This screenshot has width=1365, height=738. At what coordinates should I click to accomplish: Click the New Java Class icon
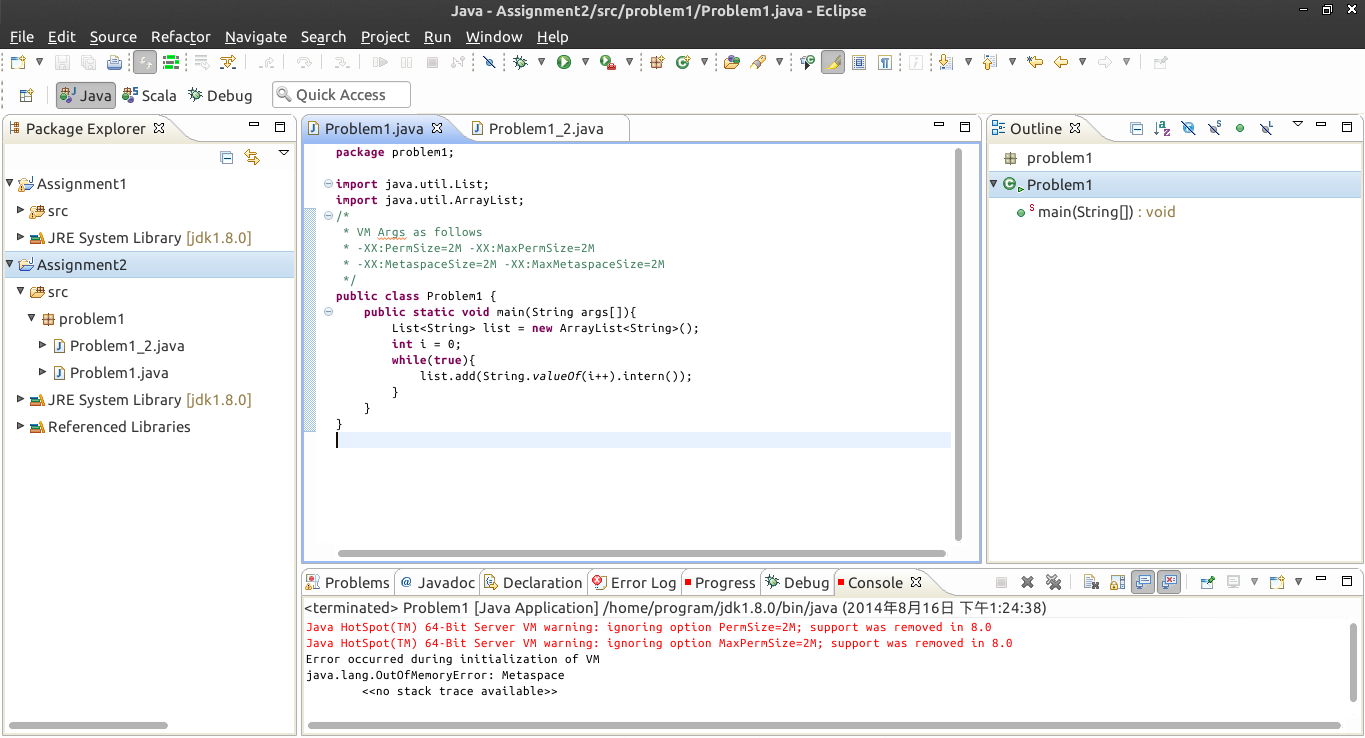click(683, 62)
